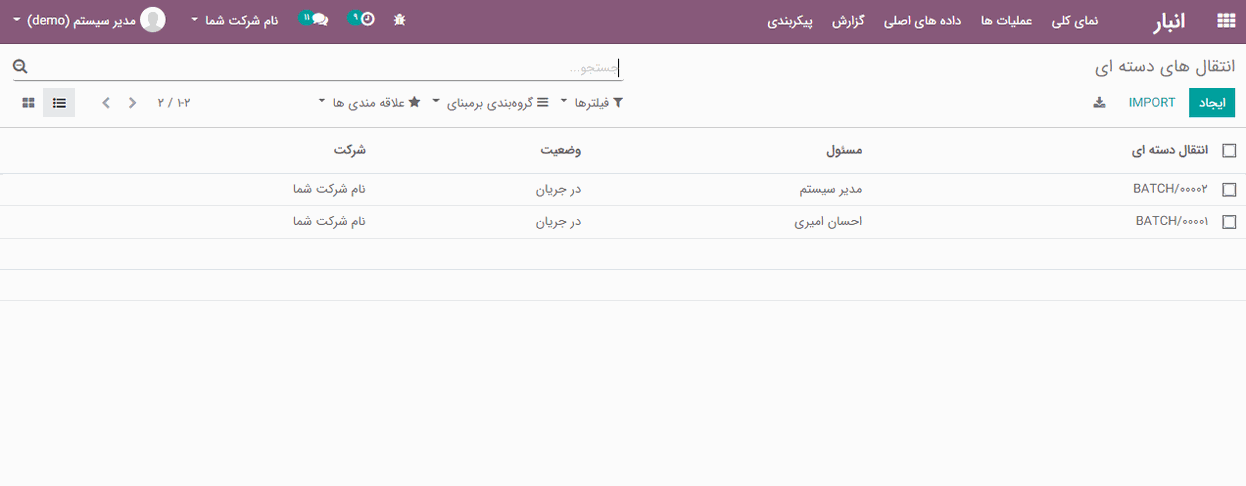The width and height of the screenshot is (1246, 486).
Task: Open the عملیات ها menu
Action: pyautogui.click(x=1005, y=21)
